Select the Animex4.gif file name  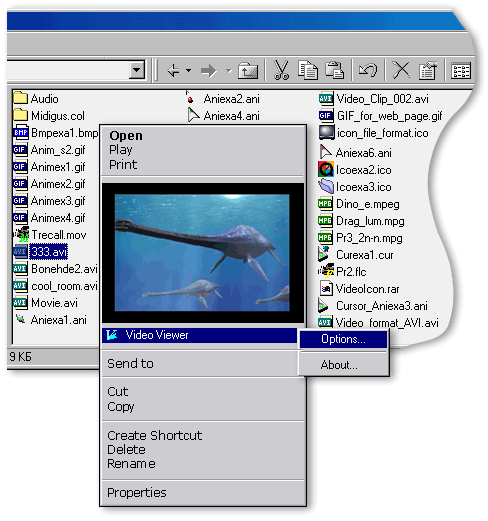(x=58, y=218)
